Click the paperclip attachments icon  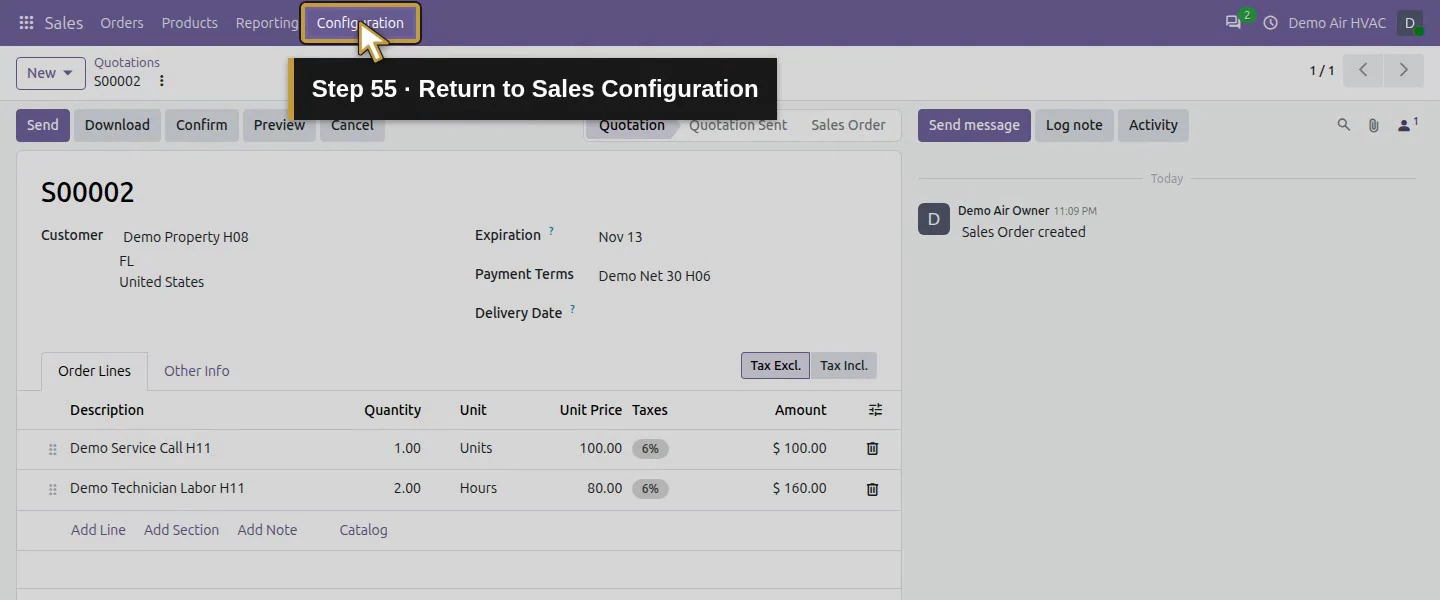click(1374, 125)
